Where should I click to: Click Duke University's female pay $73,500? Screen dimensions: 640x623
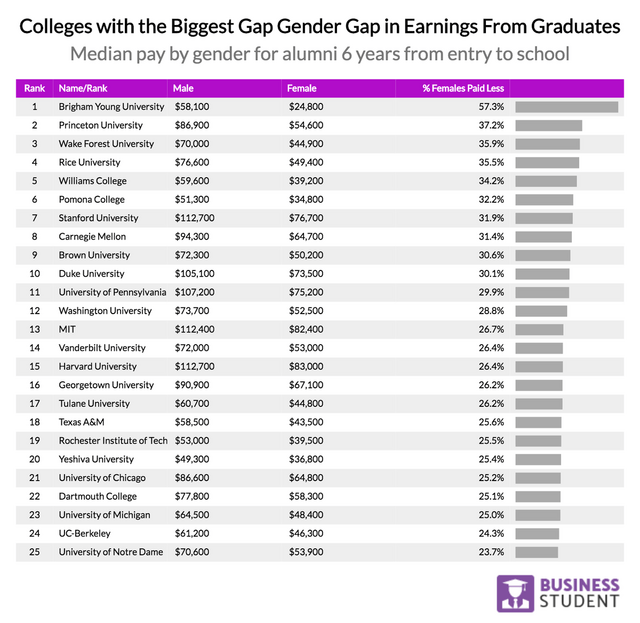pos(305,274)
